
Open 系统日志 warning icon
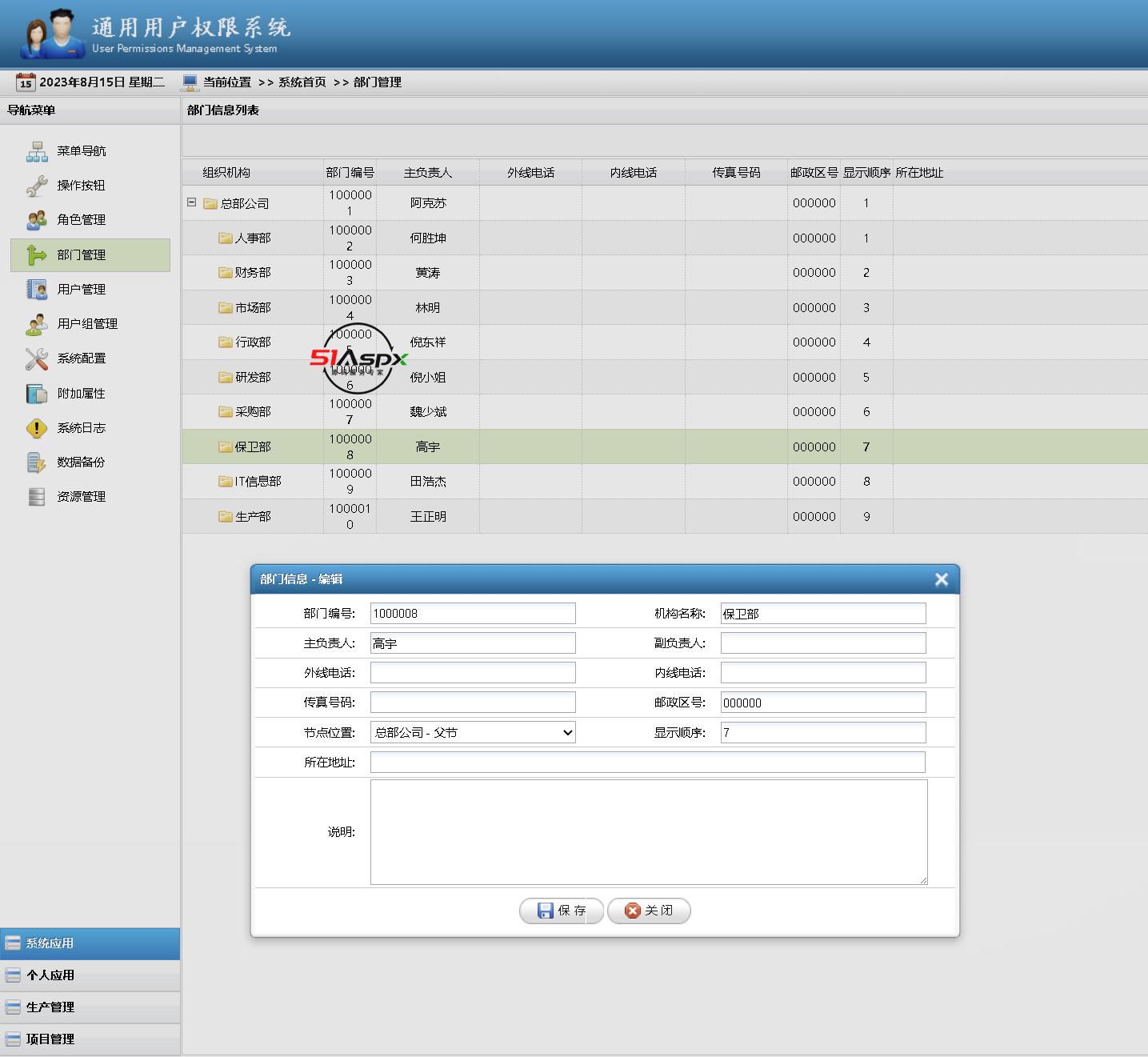coord(37,428)
